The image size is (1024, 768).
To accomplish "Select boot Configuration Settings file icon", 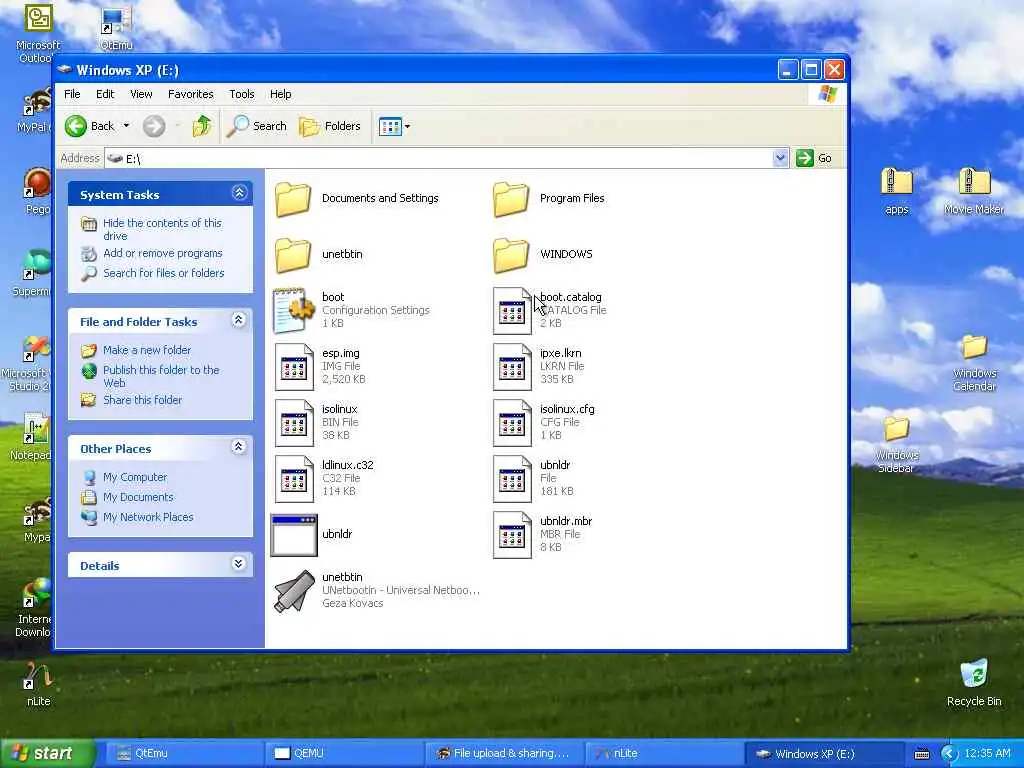I will tap(294, 311).
